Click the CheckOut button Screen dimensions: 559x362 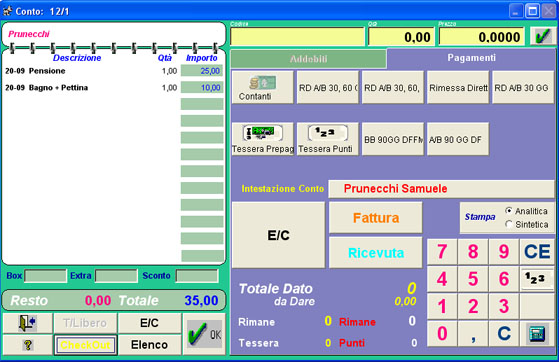pyautogui.click(x=85, y=345)
